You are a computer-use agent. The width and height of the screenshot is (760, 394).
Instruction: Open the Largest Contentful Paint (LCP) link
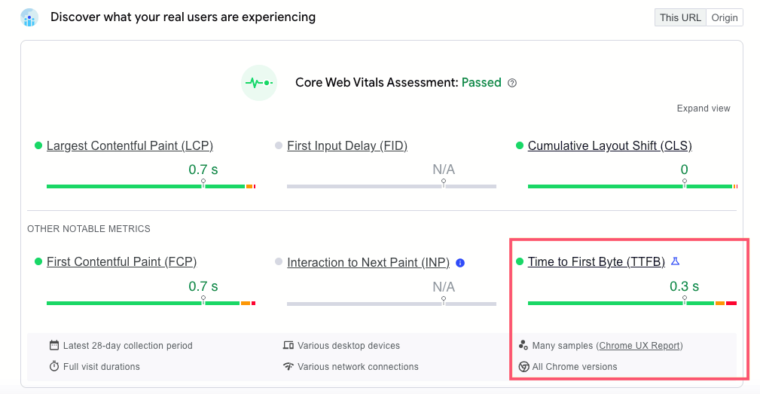[x=130, y=146]
